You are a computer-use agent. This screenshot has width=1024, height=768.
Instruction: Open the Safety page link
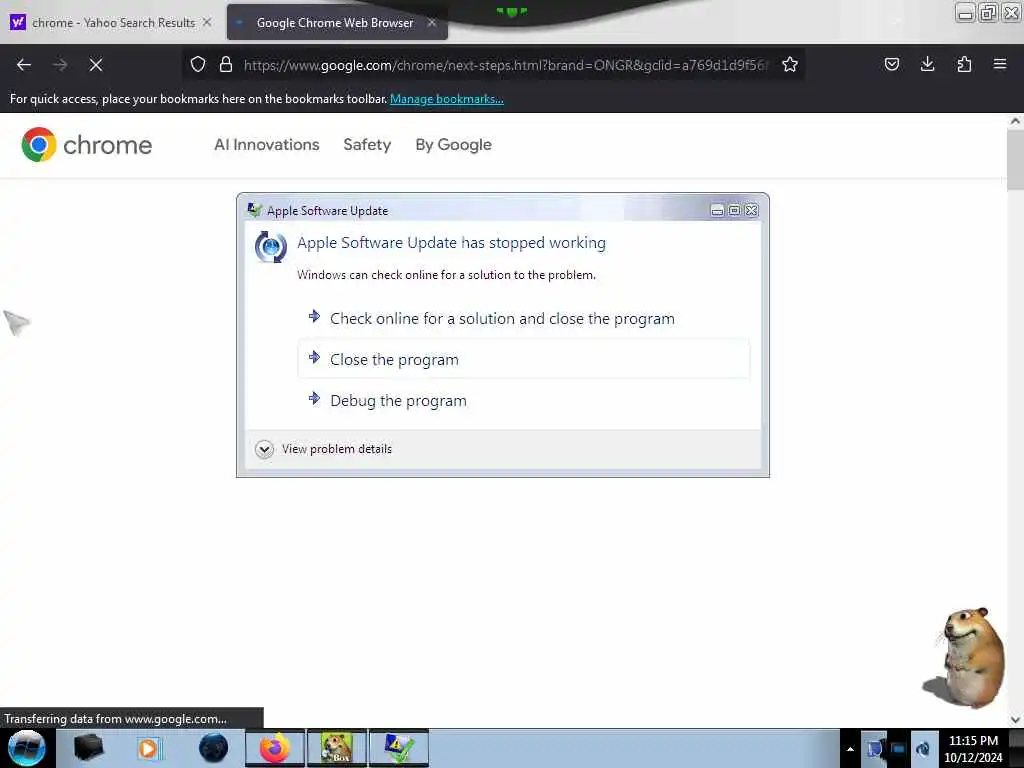tap(367, 144)
